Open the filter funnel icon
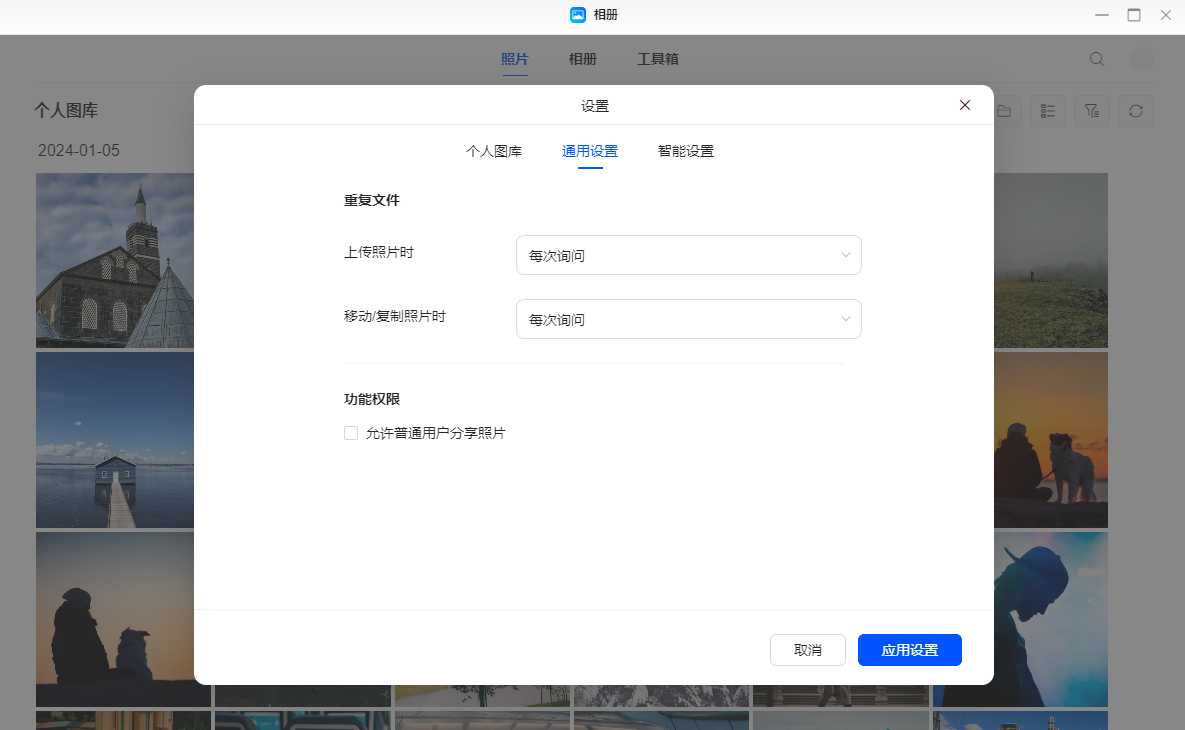This screenshot has width=1185, height=730. (1091, 111)
